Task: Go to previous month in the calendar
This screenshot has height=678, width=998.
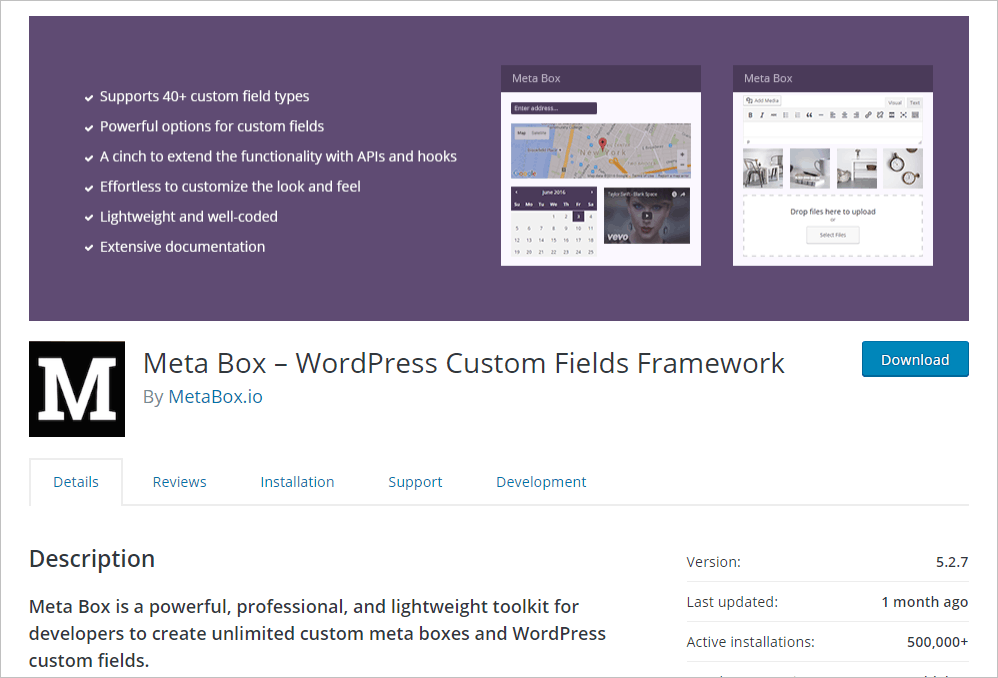Action: pyautogui.click(x=516, y=192)
